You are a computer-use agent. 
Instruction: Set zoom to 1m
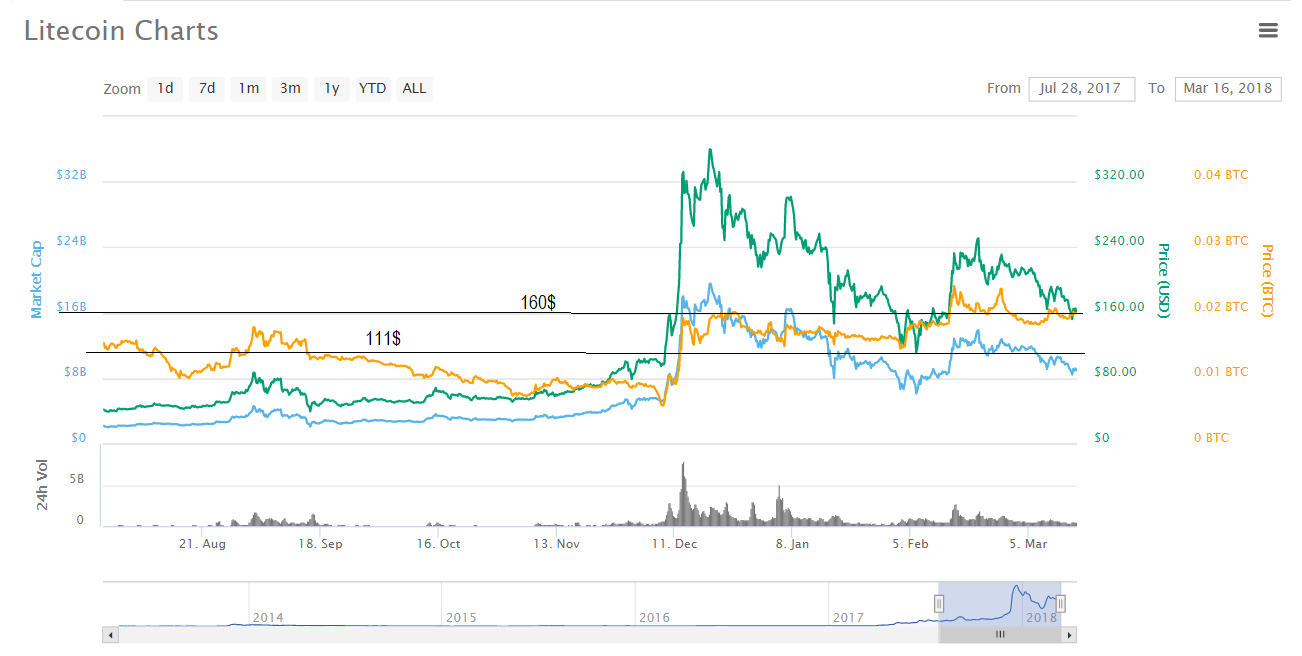(x=248, y=88)
